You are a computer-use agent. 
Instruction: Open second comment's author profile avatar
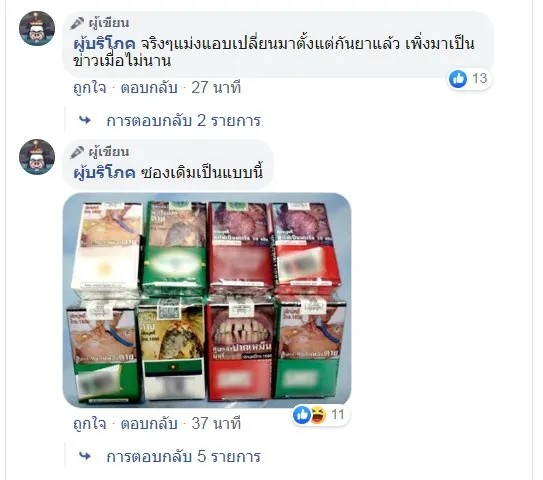(x=37, y=157)
